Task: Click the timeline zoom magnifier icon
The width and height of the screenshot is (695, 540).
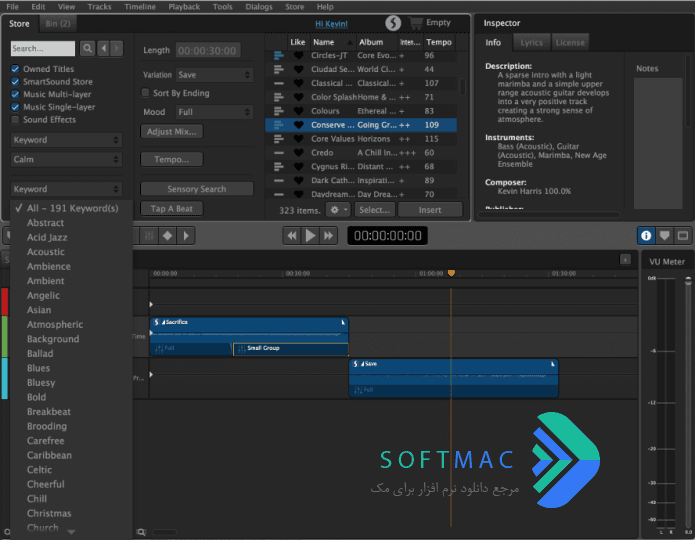Action: [141, 532]
